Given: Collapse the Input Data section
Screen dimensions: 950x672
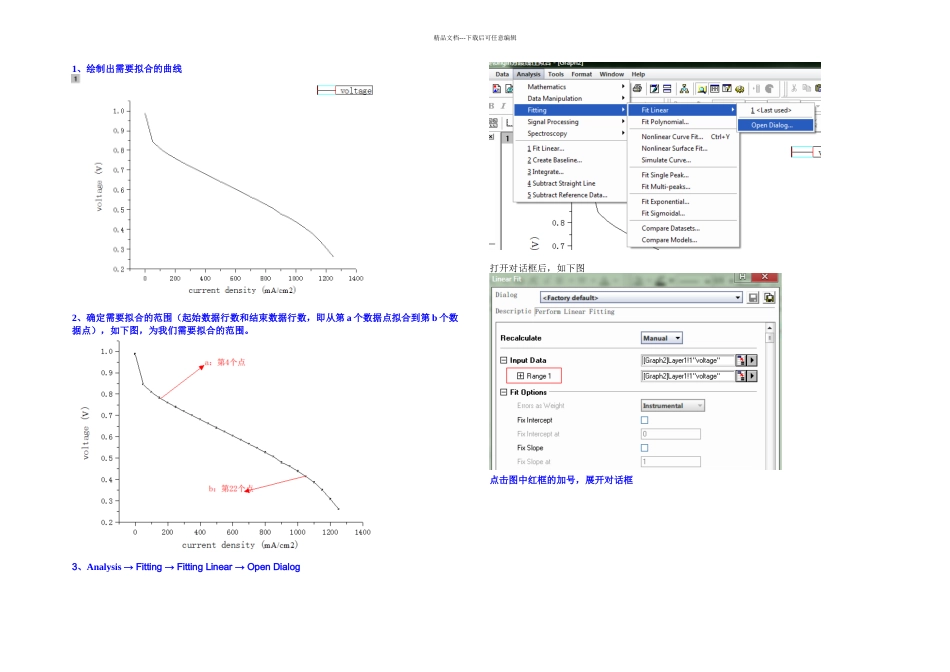Looking at the screenshot, I should coord(503,360).
